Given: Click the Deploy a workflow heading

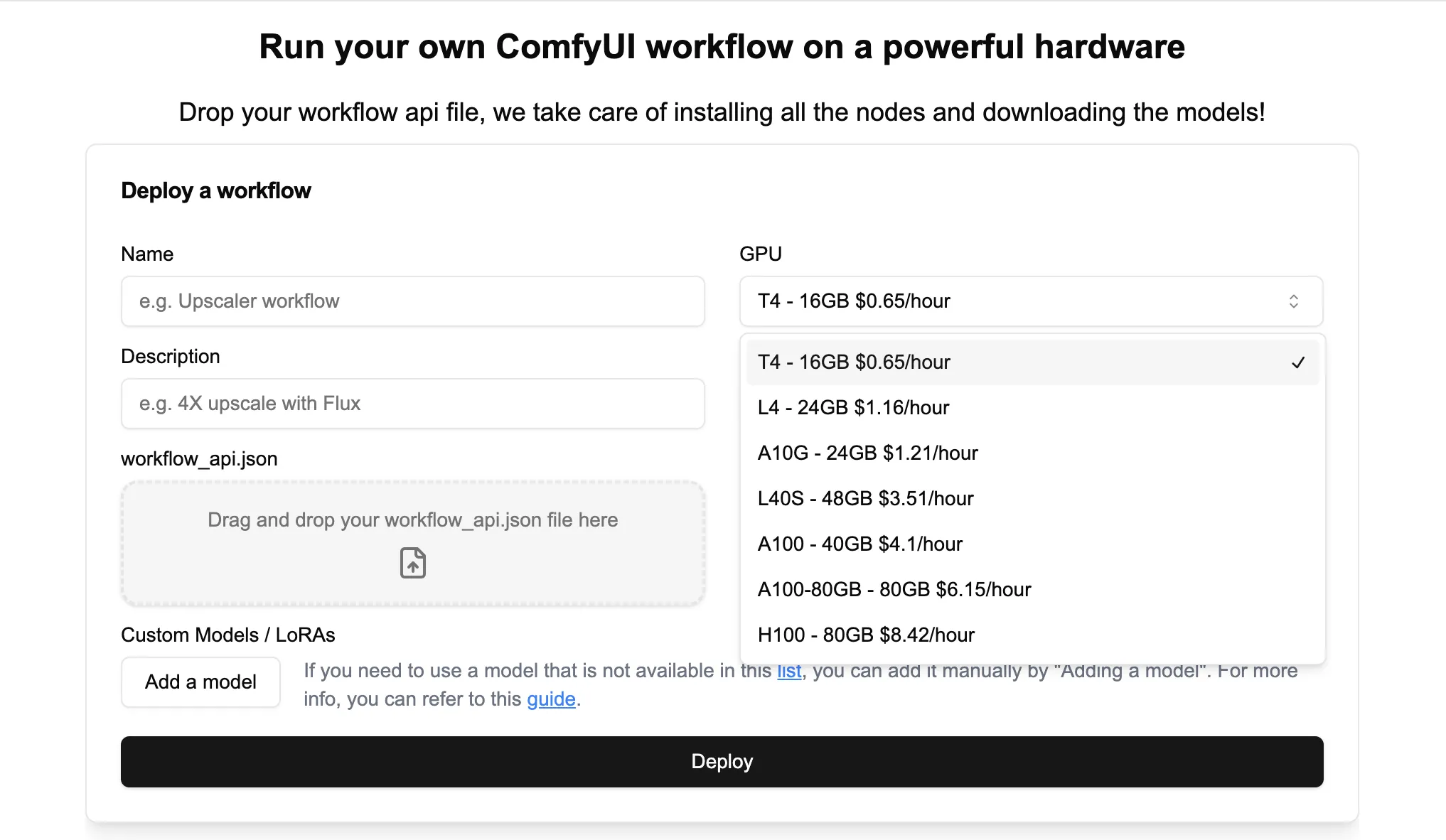Looking at the screenshot, I should [216, 190].
